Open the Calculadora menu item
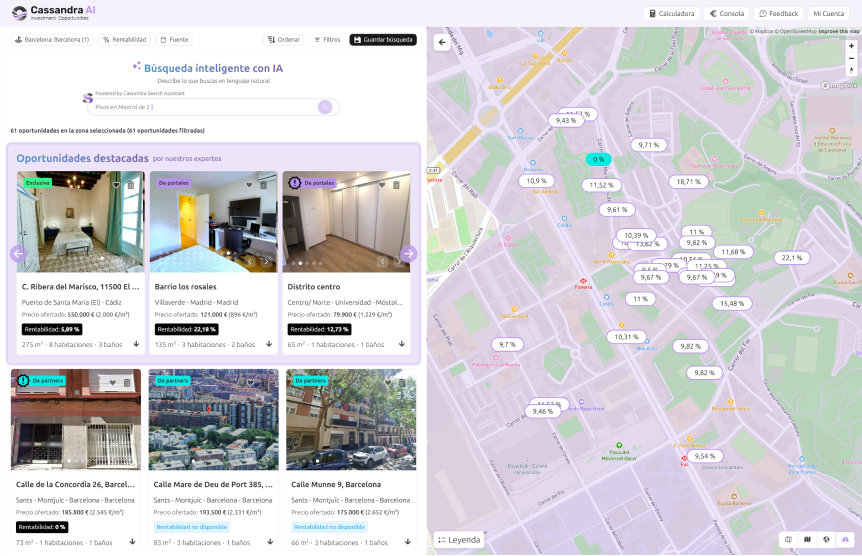The height and width of the screenshot is (556, 862). click(671, 14)
